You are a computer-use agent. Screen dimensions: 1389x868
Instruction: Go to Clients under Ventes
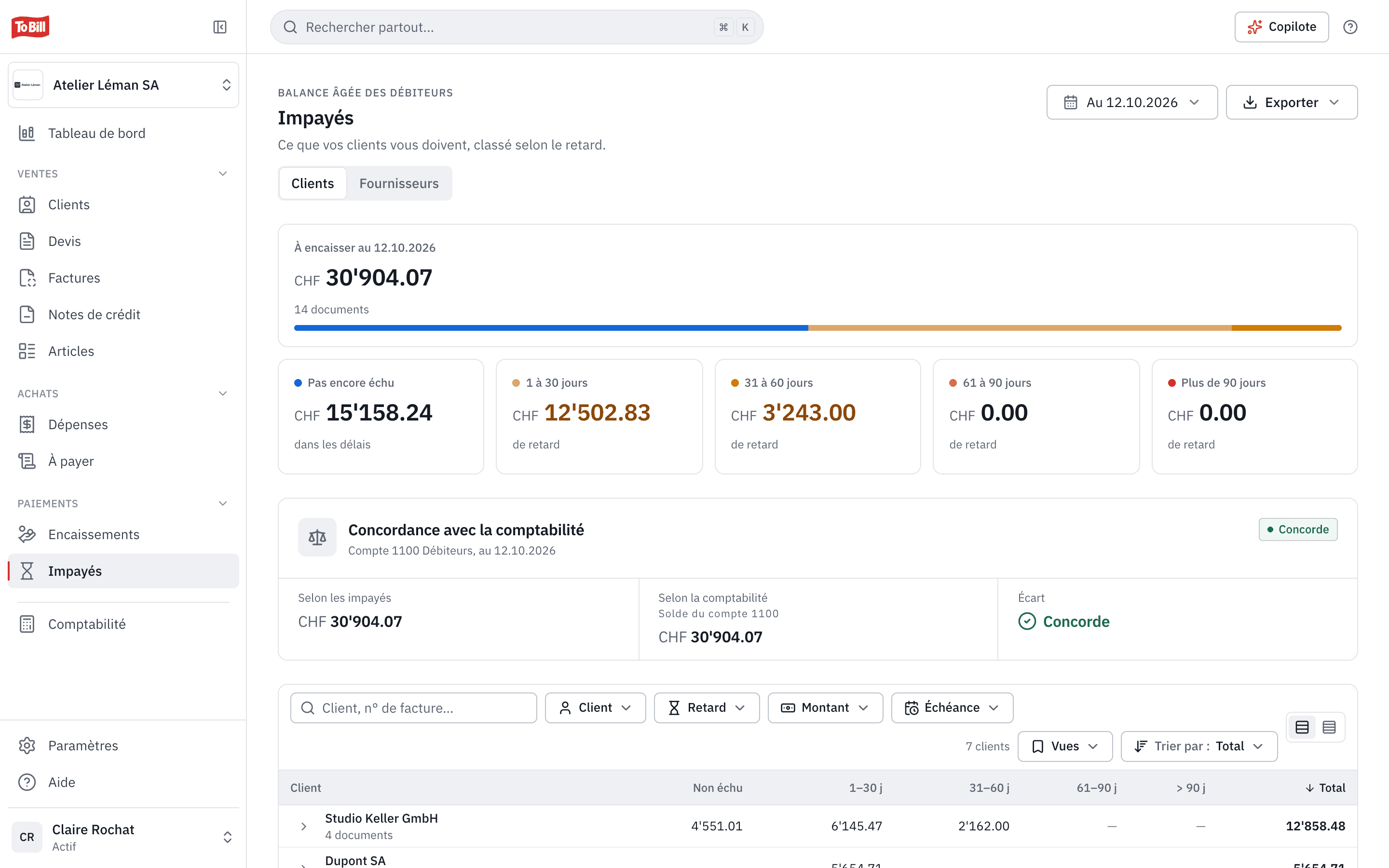point(123,205)
